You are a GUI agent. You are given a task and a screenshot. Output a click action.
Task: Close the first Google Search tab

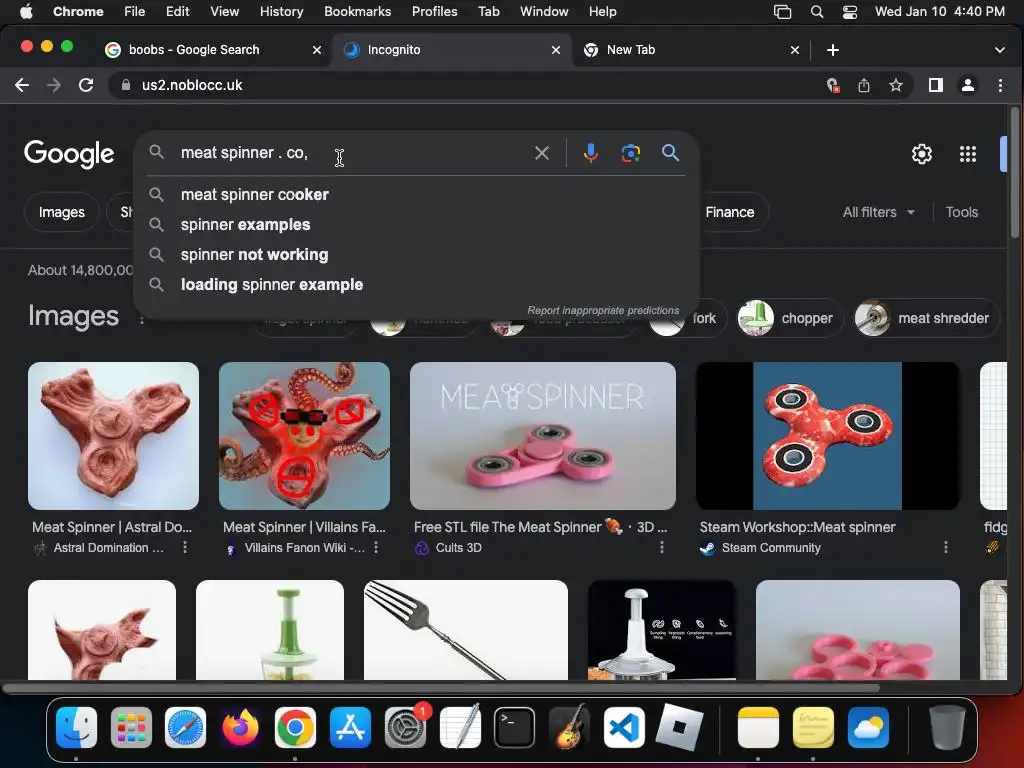(317, 50)
